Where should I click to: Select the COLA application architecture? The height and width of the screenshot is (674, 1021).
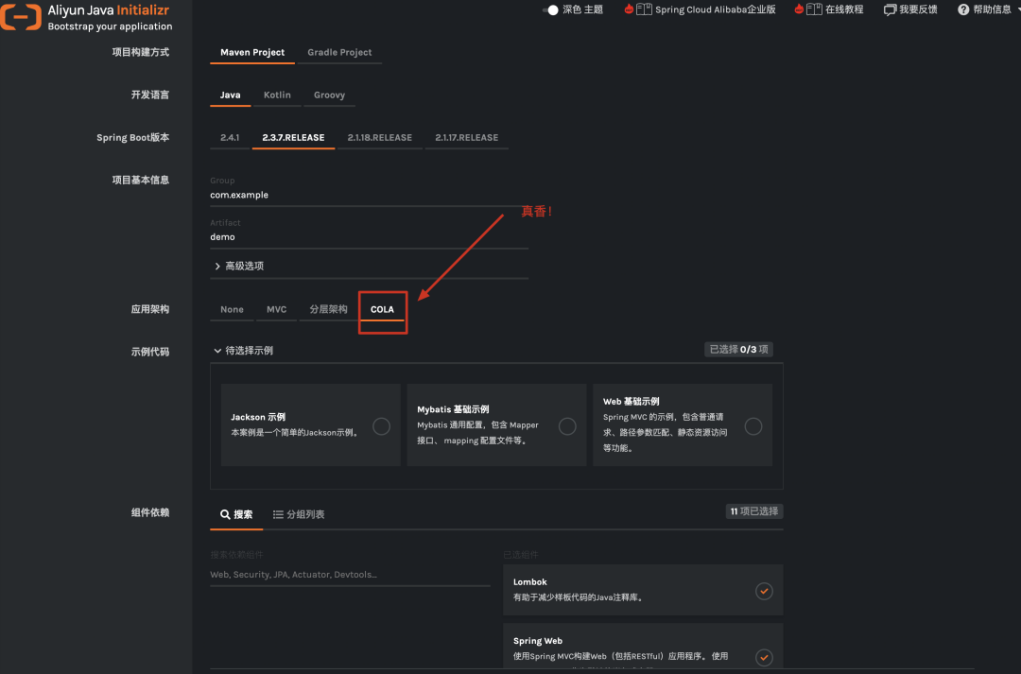coord(382,309)
